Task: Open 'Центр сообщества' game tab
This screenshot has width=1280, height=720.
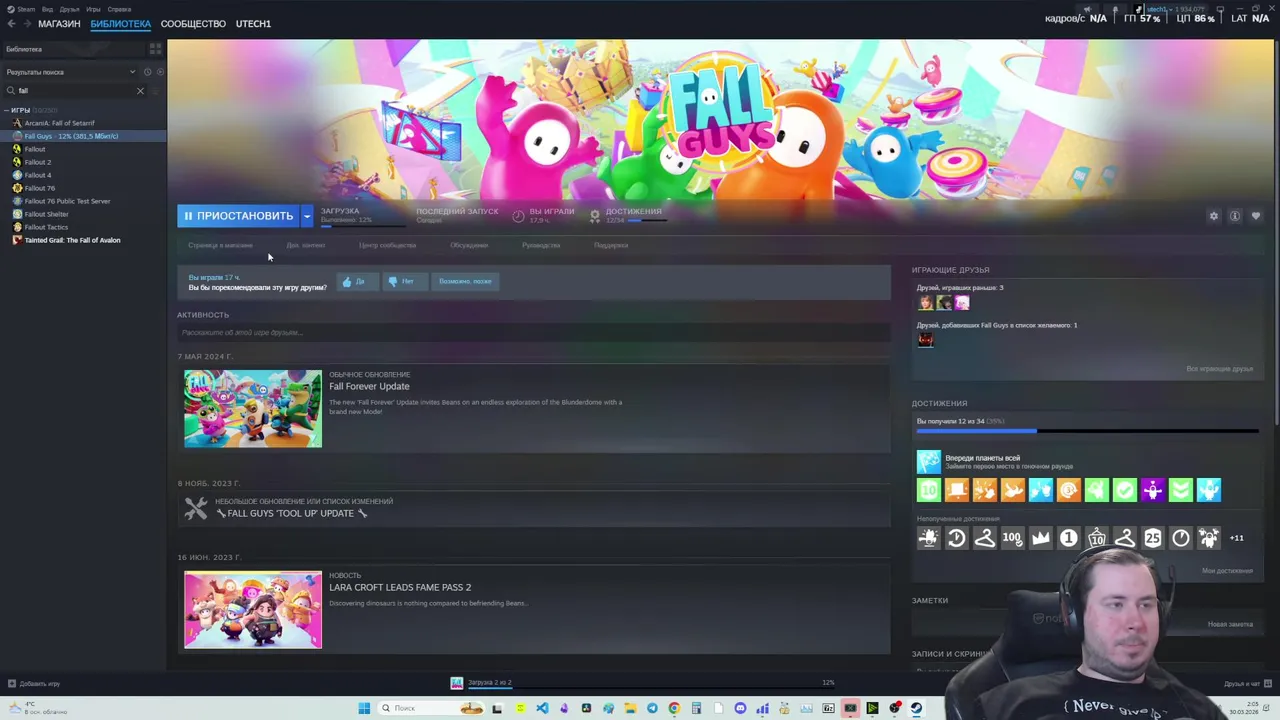Action: coord(387,245)
